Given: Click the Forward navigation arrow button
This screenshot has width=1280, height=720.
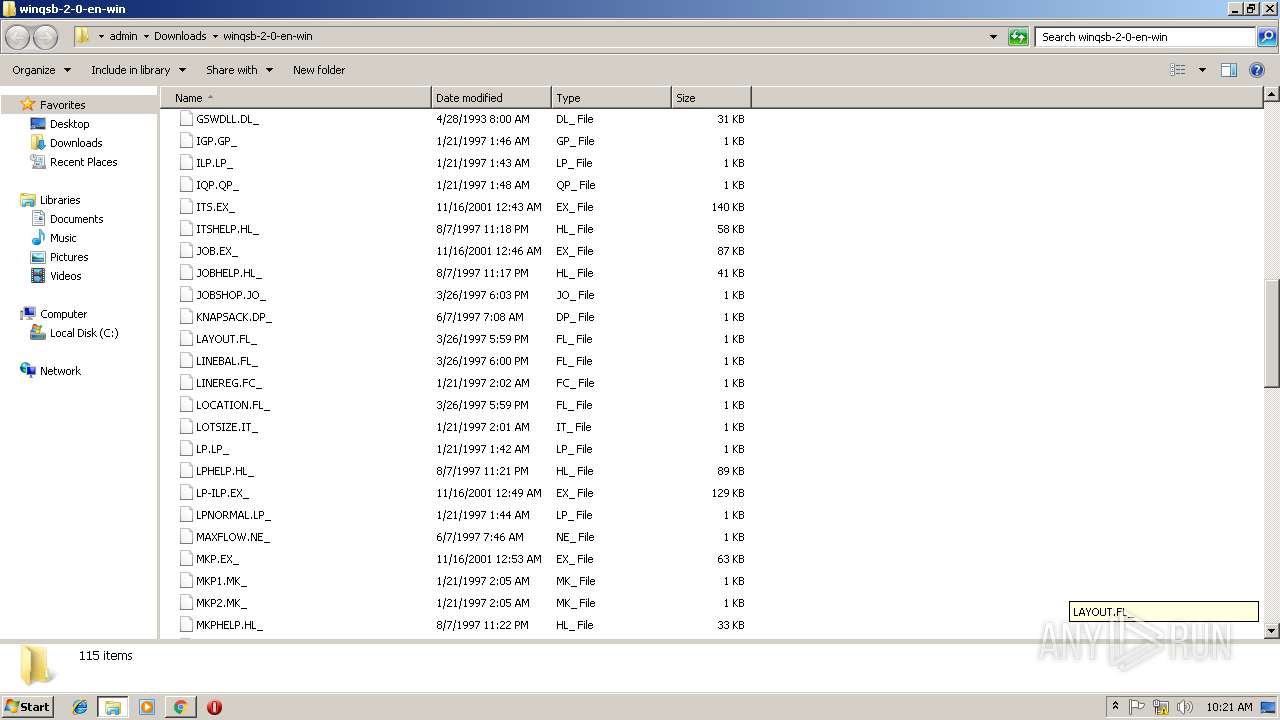Looking at the screenshot, I should [x=45, y=37].
